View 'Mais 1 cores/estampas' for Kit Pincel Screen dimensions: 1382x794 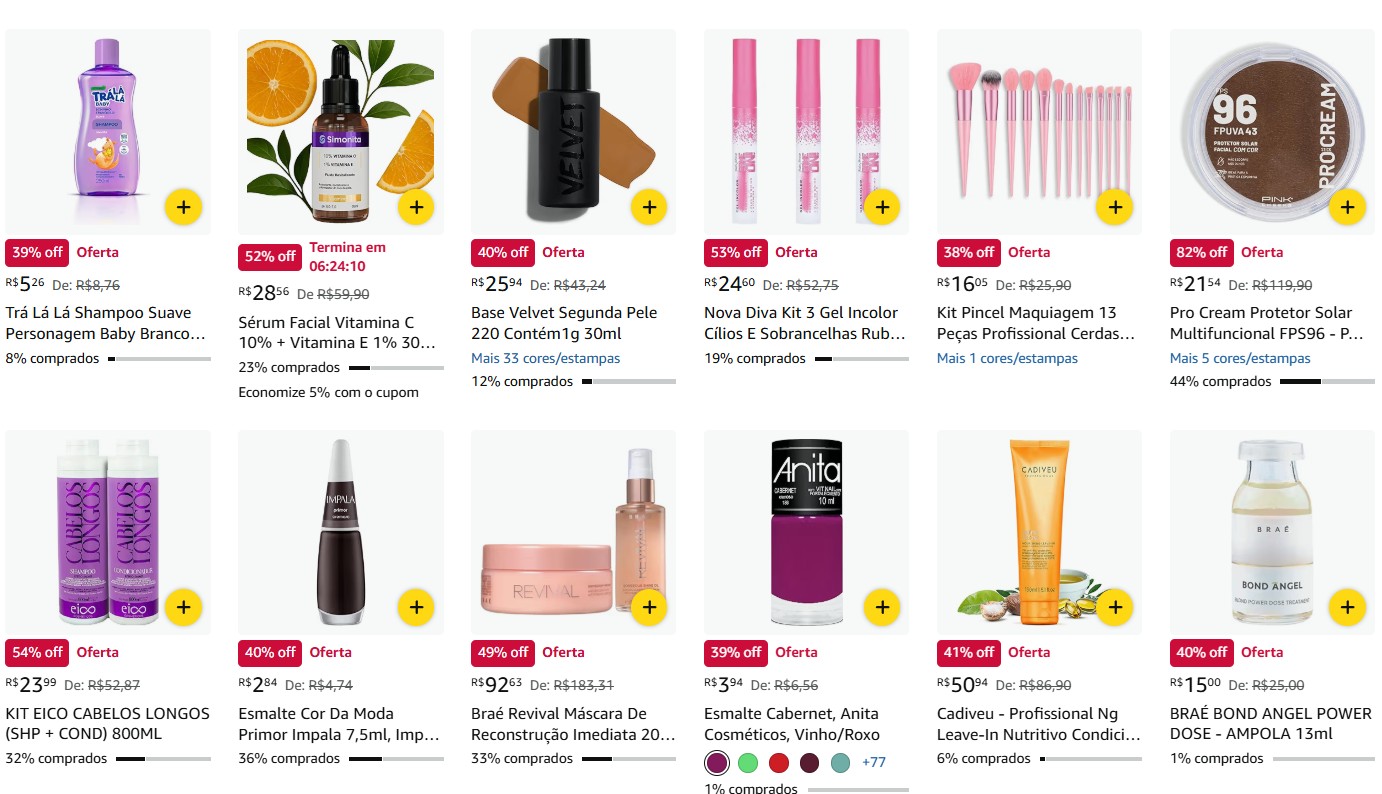[x=1007, y=358]
